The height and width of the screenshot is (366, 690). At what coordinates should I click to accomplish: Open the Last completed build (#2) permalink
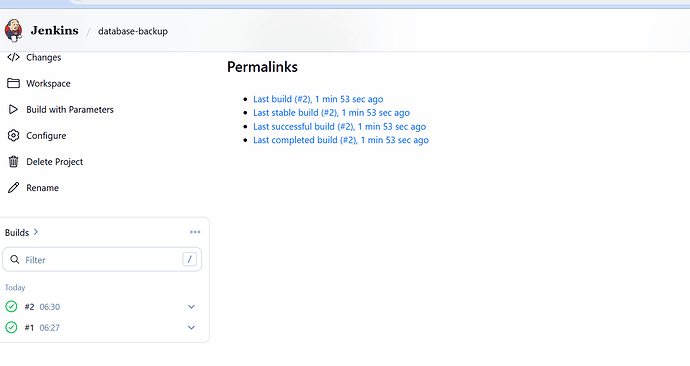[x=341, y=140]
